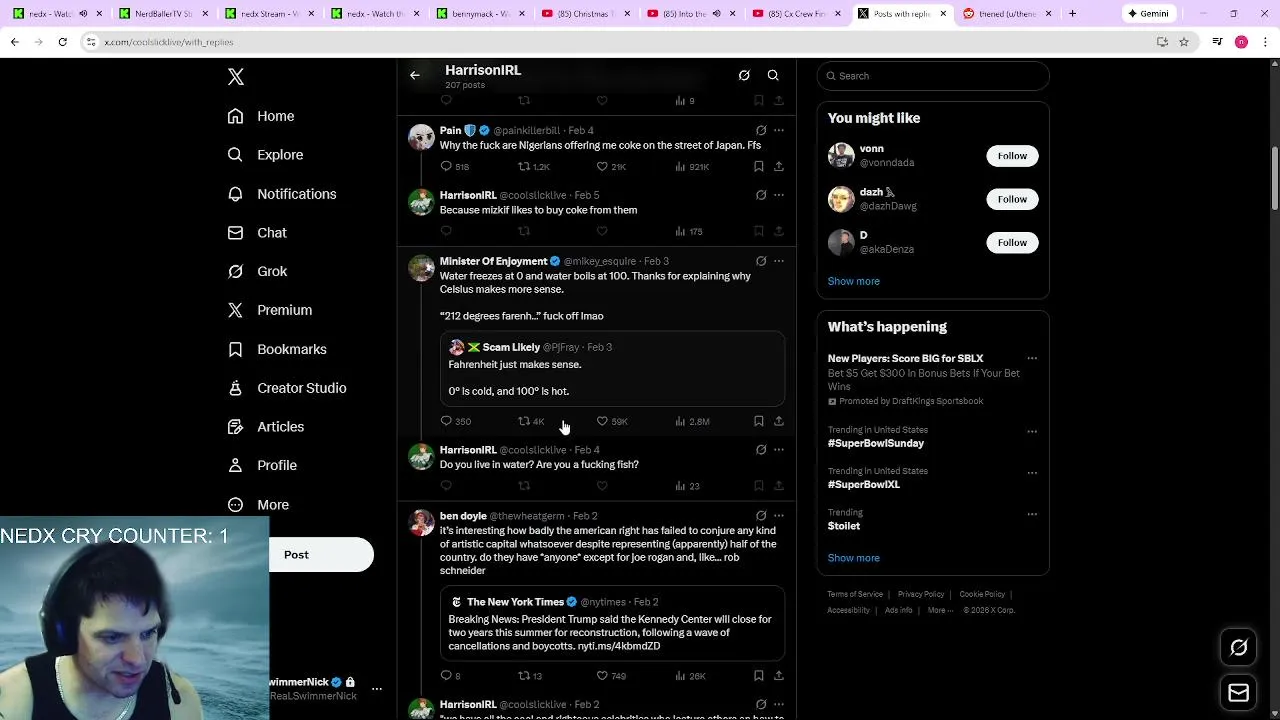This screenshot has height=720, width=1280.
Task: Click the search icon in profile header
Action: (x=773, y=75)
